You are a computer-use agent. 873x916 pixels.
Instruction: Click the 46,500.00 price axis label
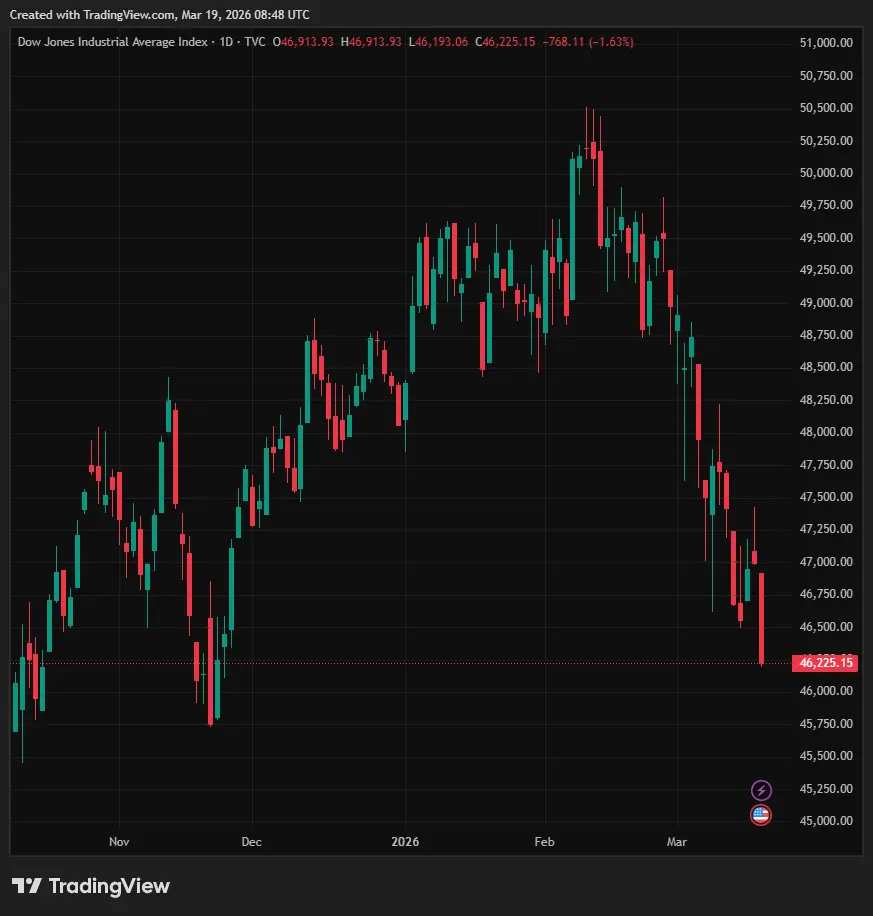[x=826, y=626]
